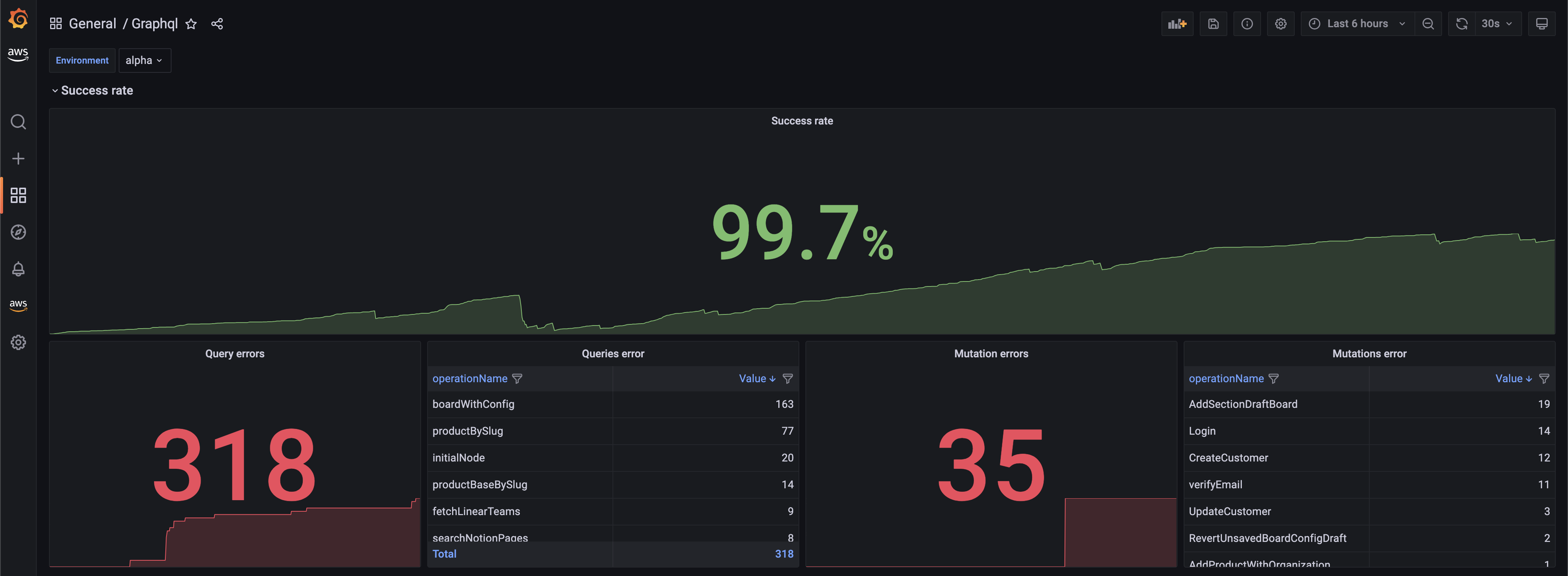This screenshot has height=576, width=1568.
Task: Open the Search dashboards sidebar item
Action: (18, 122)
